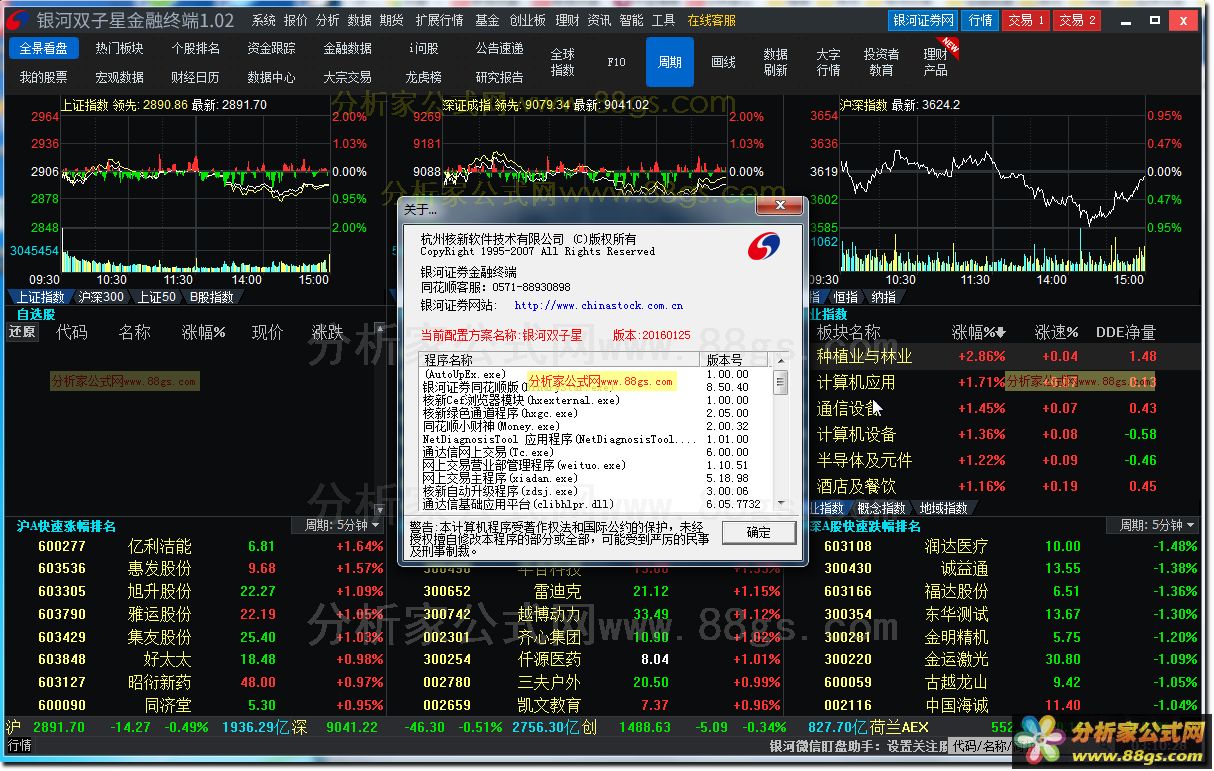Screen dimensions: 1214x771
Task: Switch to the 概念指数 tab
Action: click(881, 508)
